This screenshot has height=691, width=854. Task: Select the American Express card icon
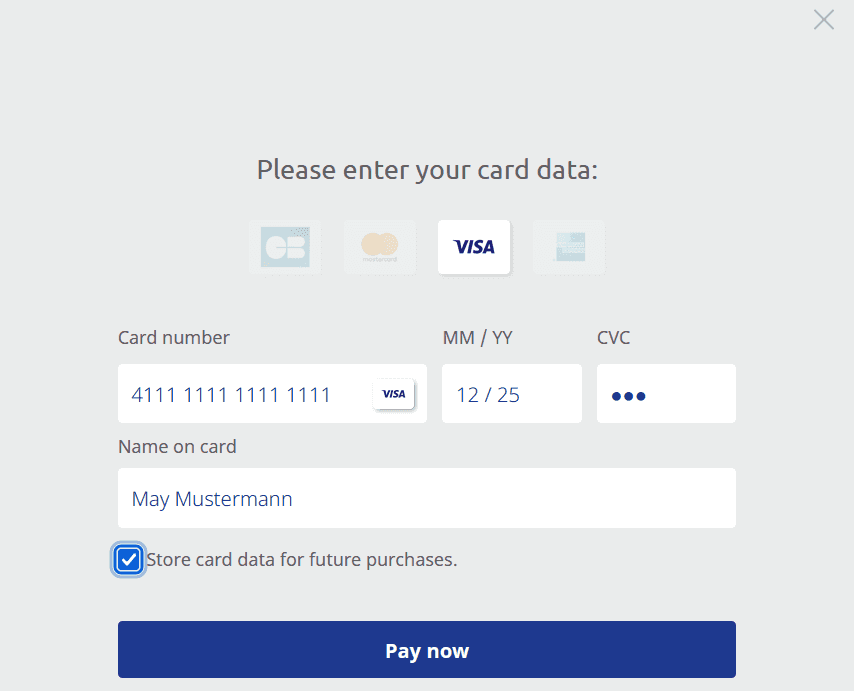click(x=569, y=246)
